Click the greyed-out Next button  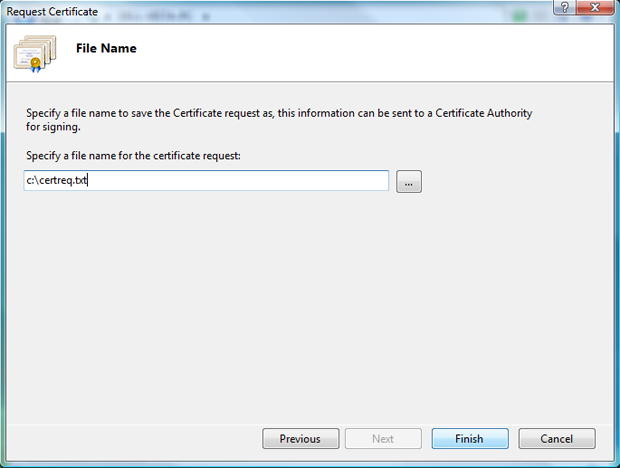pyautogui.click(x=383, y=438)
